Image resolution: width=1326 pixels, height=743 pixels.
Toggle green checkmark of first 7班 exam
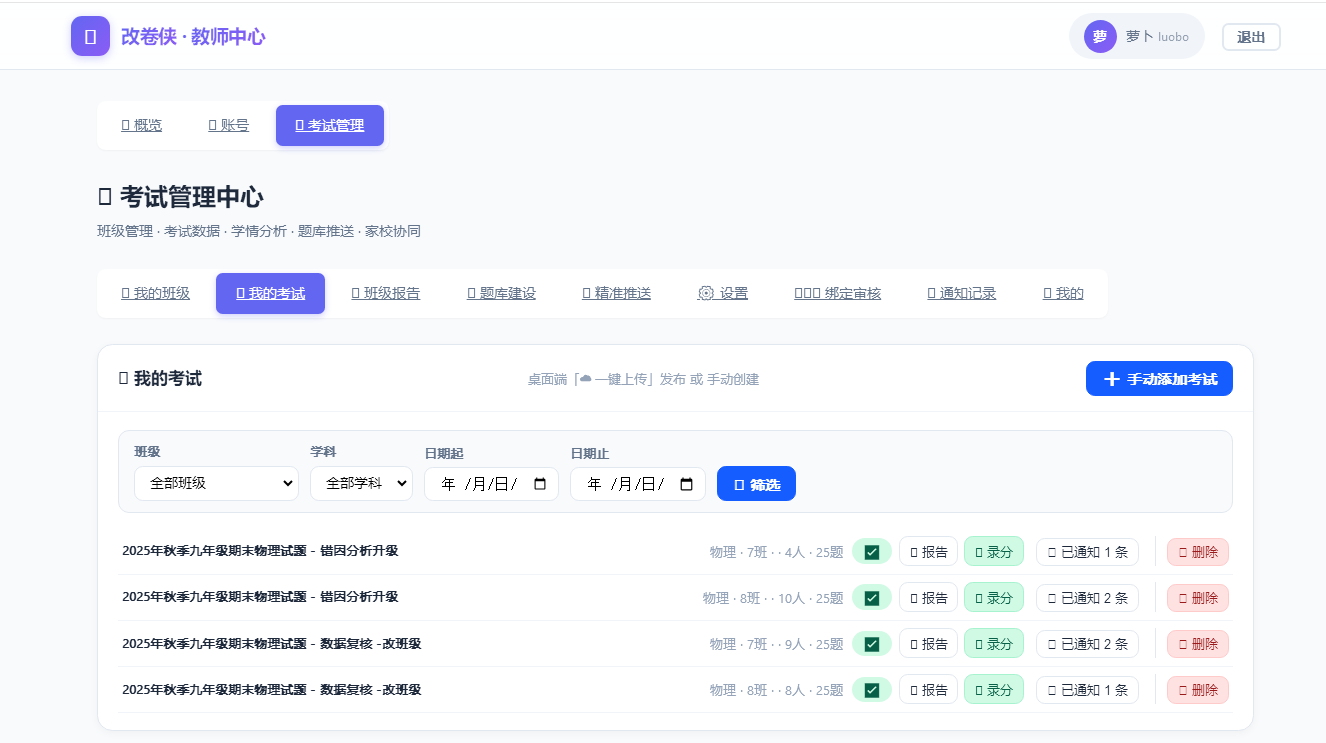coord(872,552)
